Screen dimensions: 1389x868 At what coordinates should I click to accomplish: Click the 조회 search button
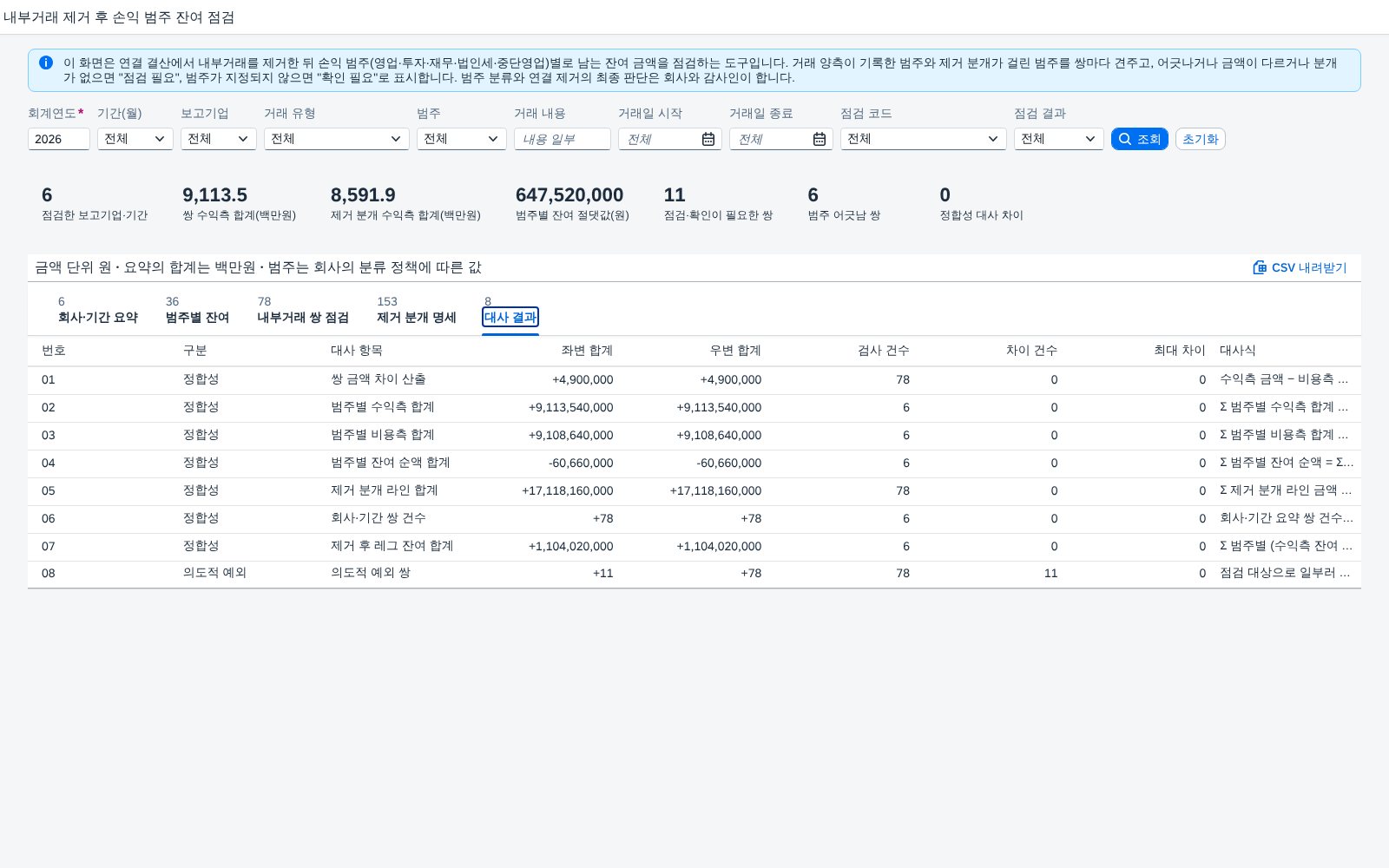coord(1140,139)
